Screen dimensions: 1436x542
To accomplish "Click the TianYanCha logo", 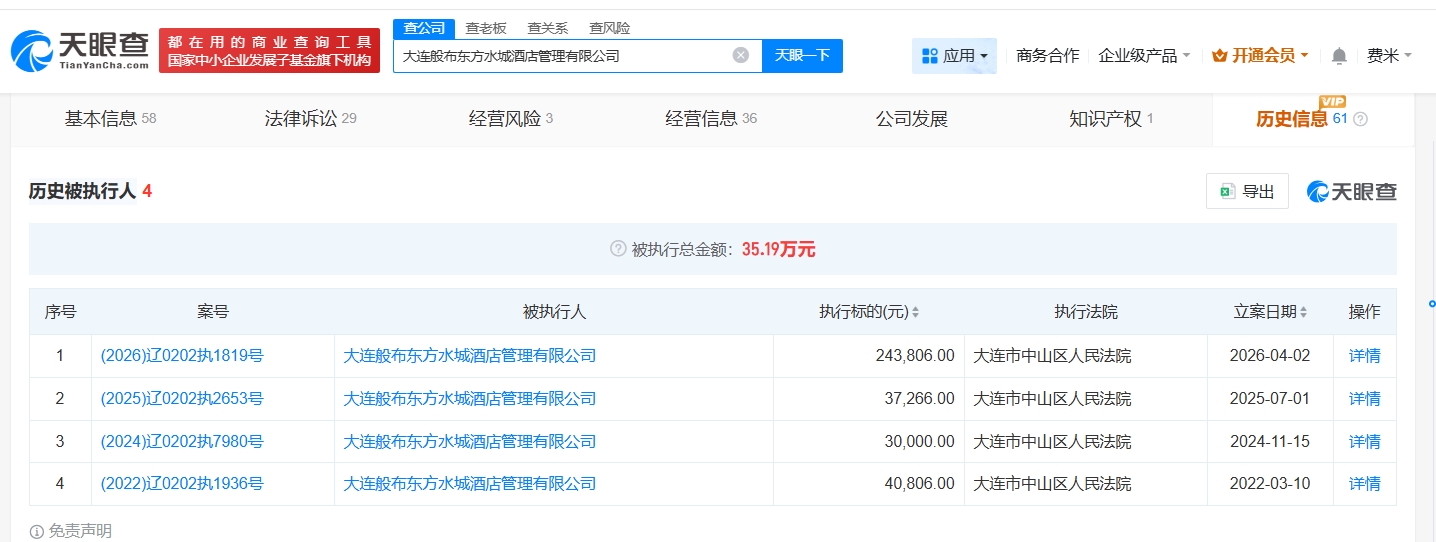I will (80, 50).
